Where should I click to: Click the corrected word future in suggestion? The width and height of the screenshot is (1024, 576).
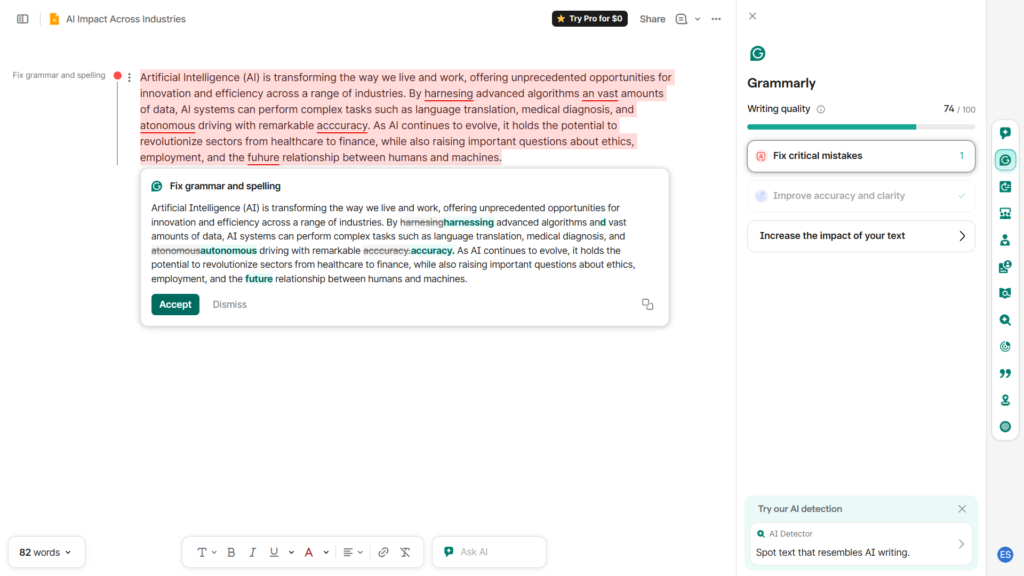click(259, 279)
